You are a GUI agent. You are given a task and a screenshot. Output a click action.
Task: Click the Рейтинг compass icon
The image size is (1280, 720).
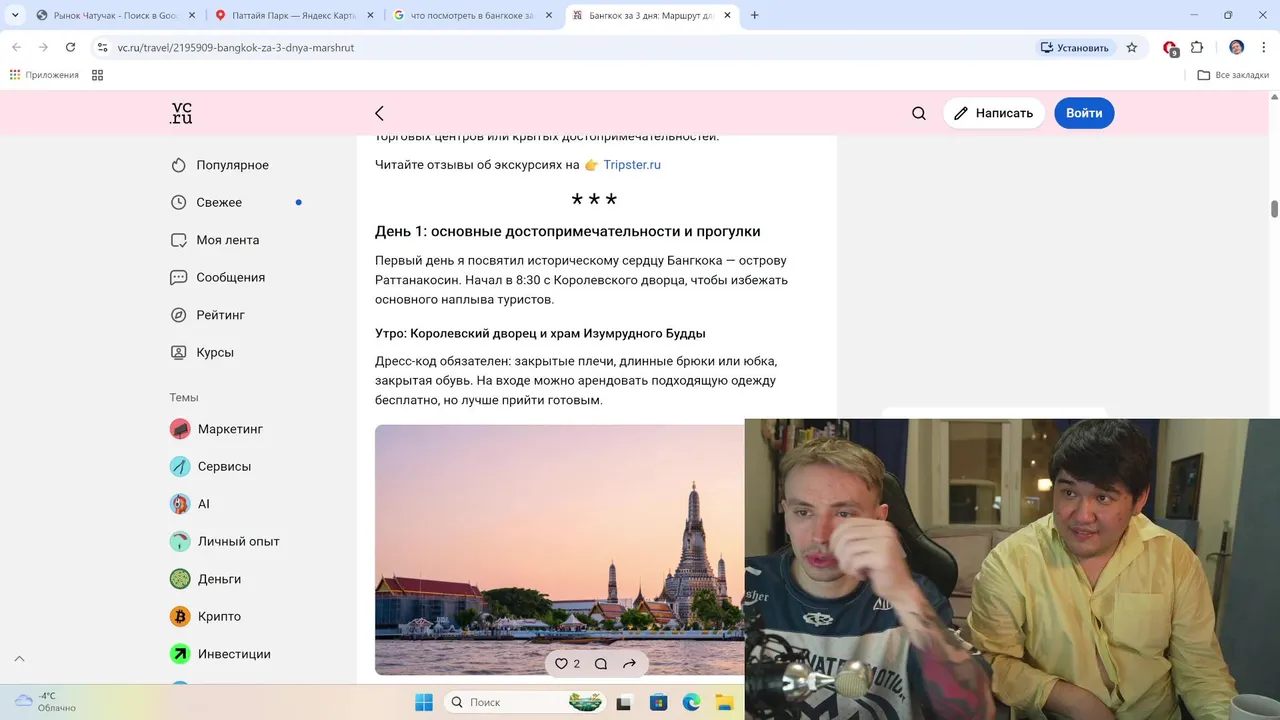179,315
